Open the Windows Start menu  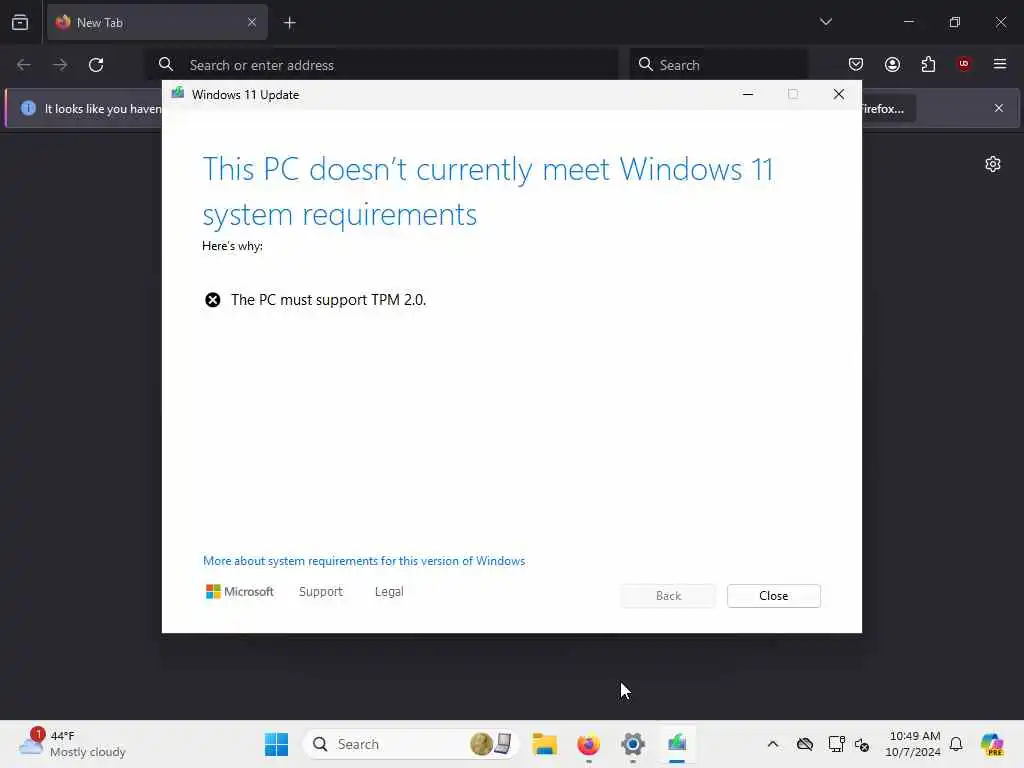tap(276, 744)
